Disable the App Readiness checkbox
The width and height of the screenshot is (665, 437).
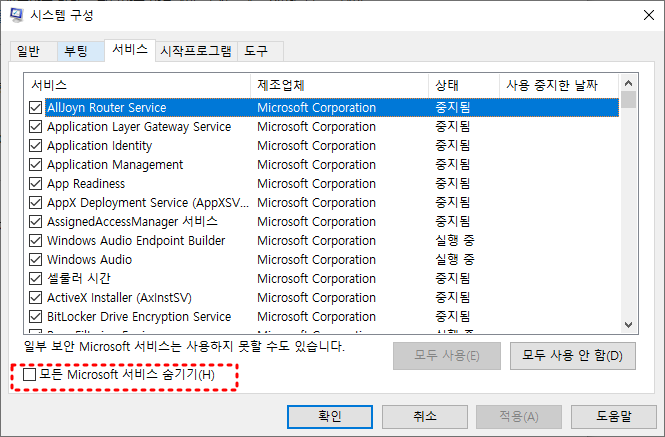tap(36, 183)
